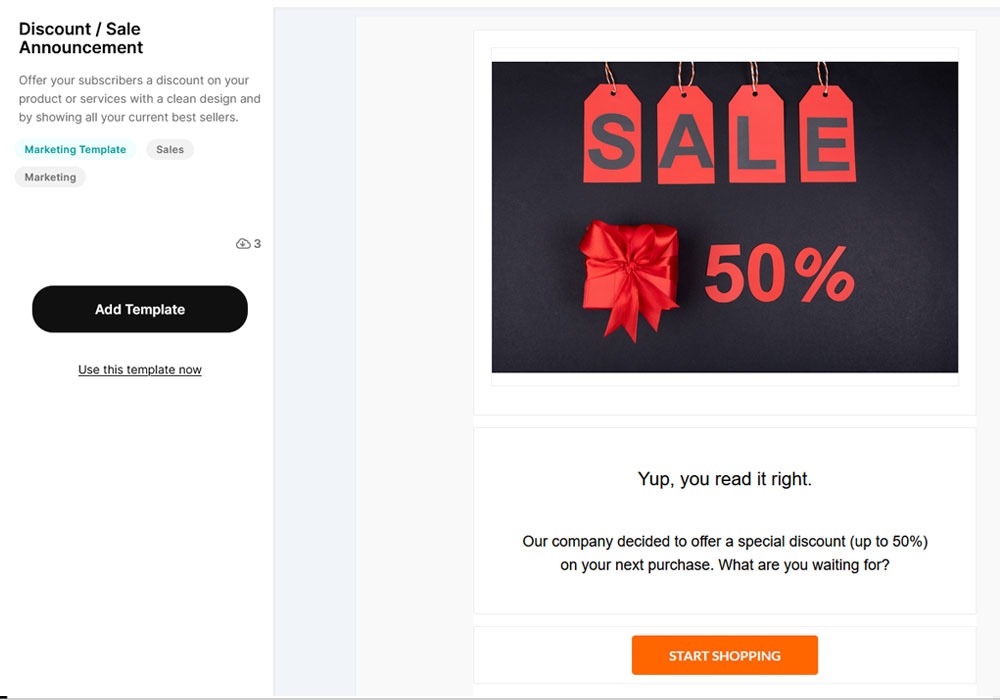Click the special discount paragraph text

click(725, 542)
